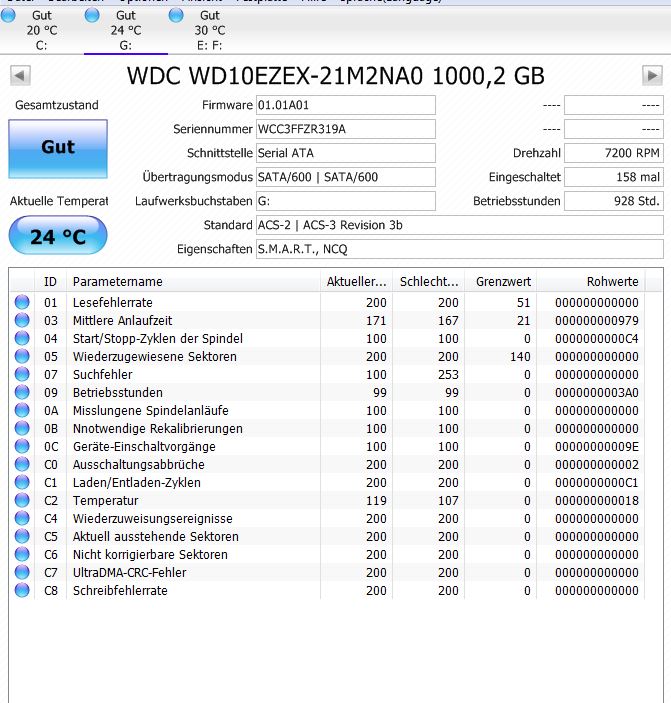Click status orb of Laden/Entladen-Zyklen row

[22, 482]
